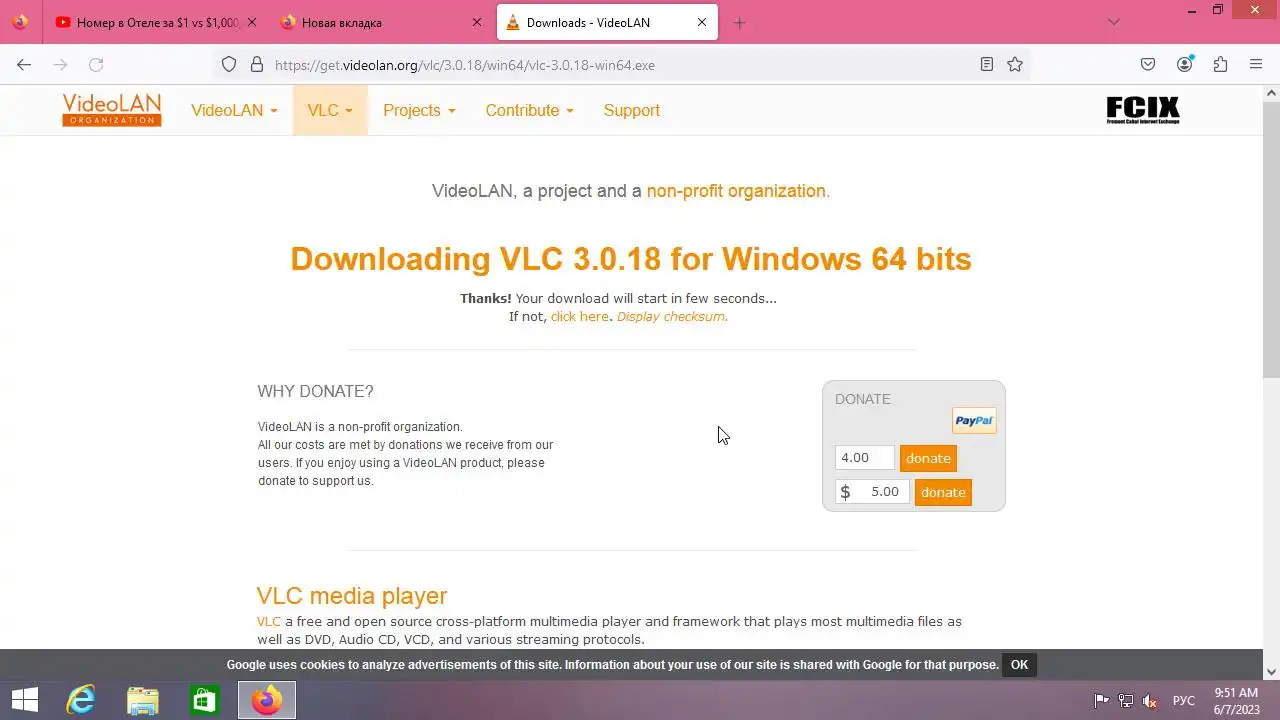Expand the VideoLAN nav dropdown

(234, 110)
